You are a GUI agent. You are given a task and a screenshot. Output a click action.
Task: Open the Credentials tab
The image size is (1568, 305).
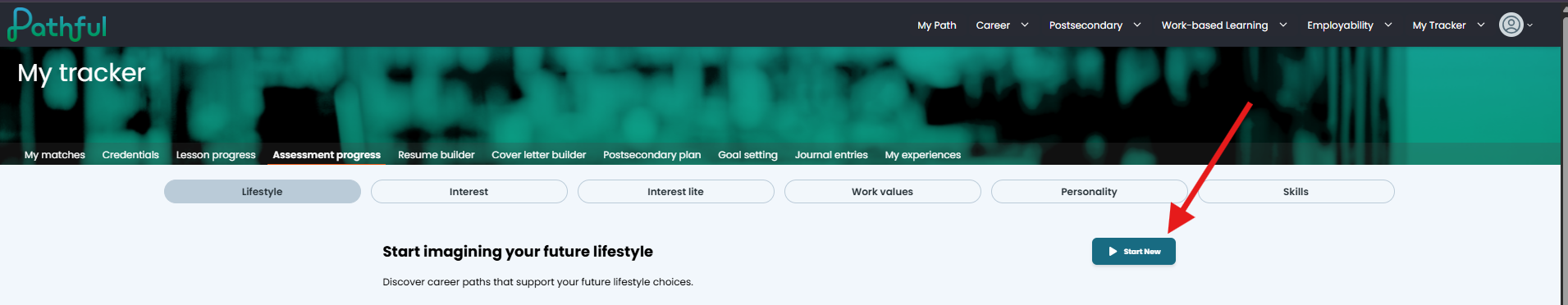tap(130, 154)
